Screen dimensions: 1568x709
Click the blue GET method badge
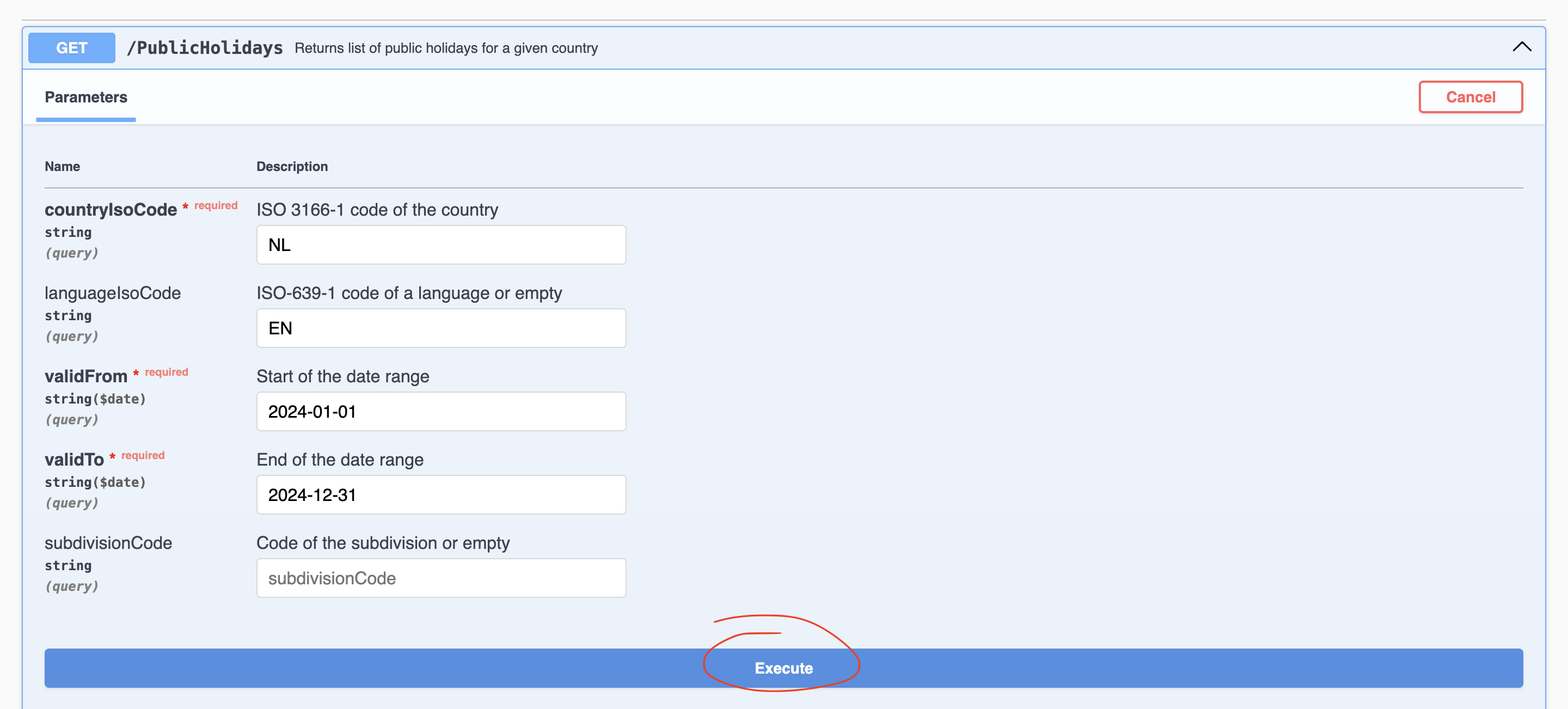pyautogui.click(x=71, y=48)
